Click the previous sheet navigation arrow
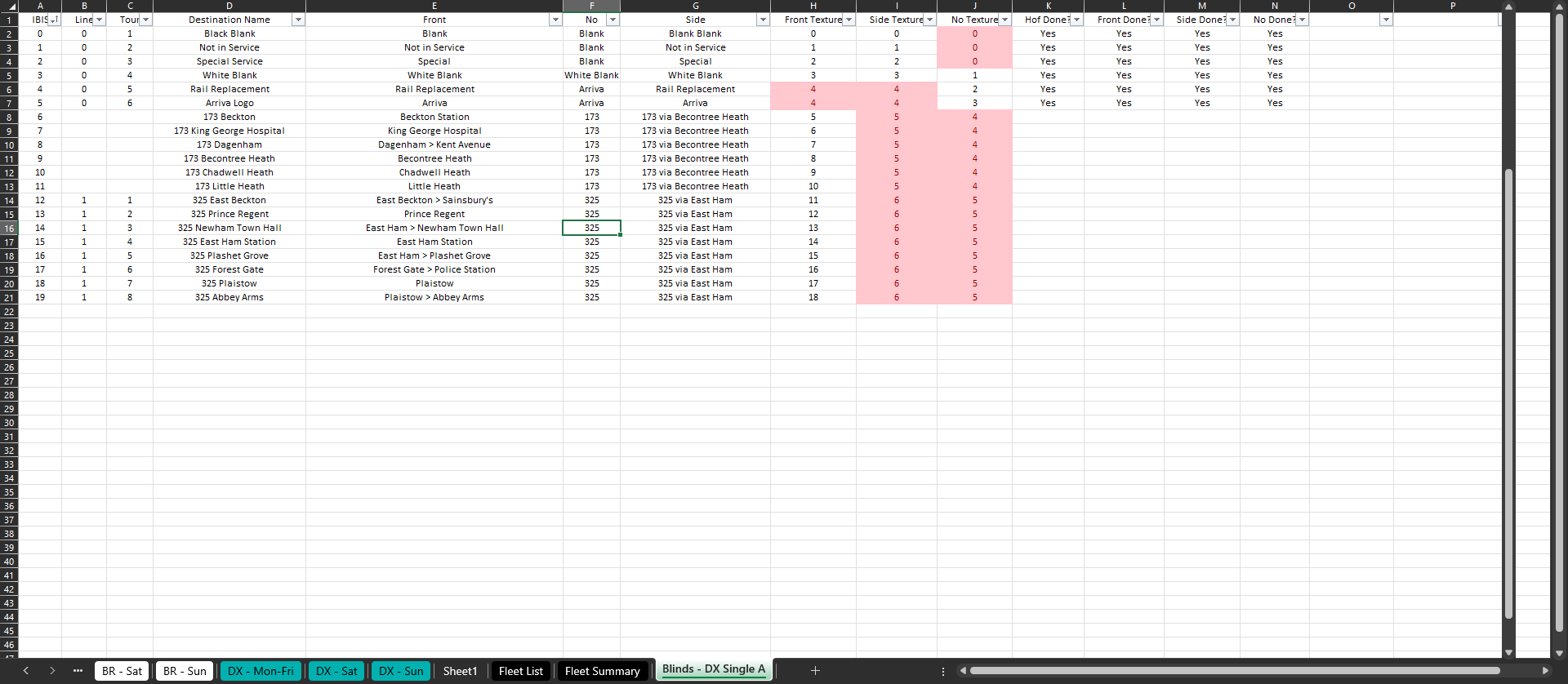The width and height of the screenshot is (1568, 684). click(26, 671)
